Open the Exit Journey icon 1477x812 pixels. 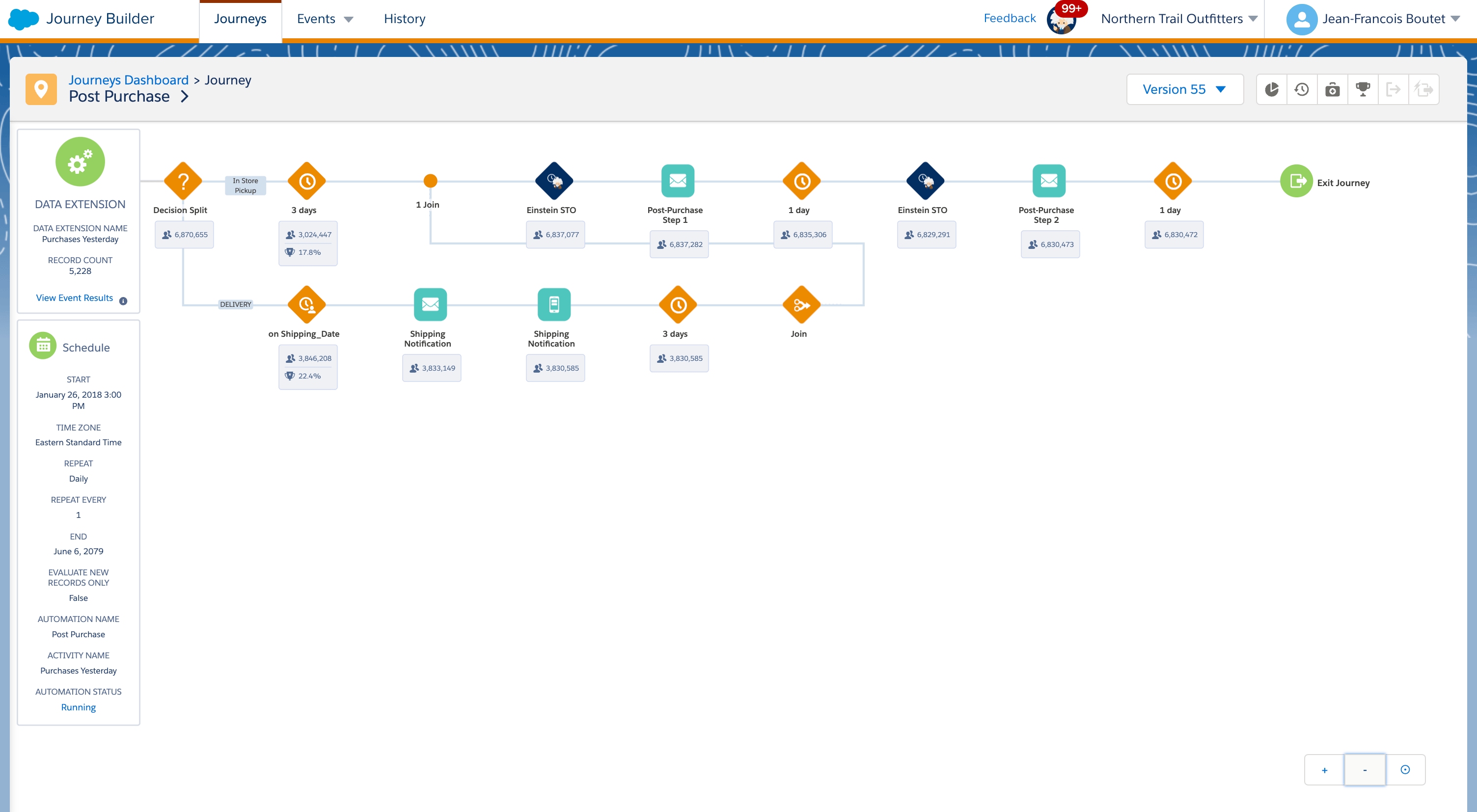(x=1296, y=181)
